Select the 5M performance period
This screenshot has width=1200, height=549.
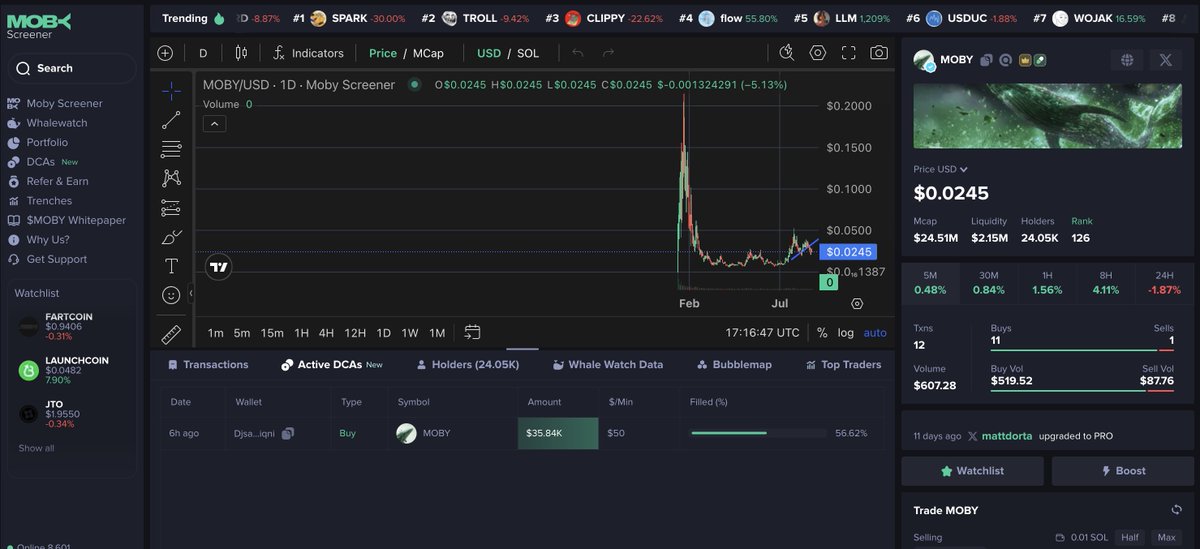click(x=930, y=282)
